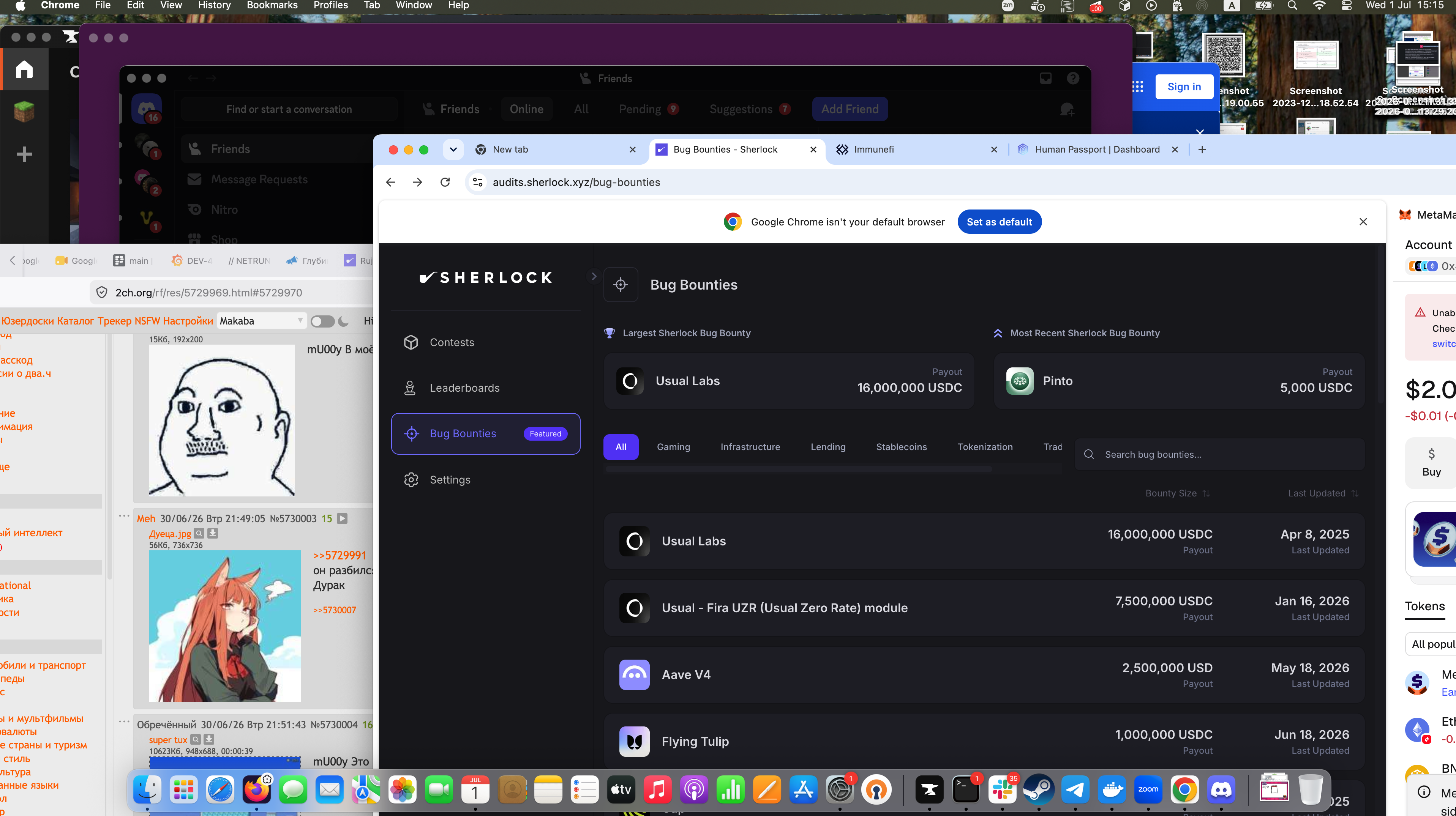
Task: Click the Flying Tulip logo icon
Action: click(x=634, y=742)
